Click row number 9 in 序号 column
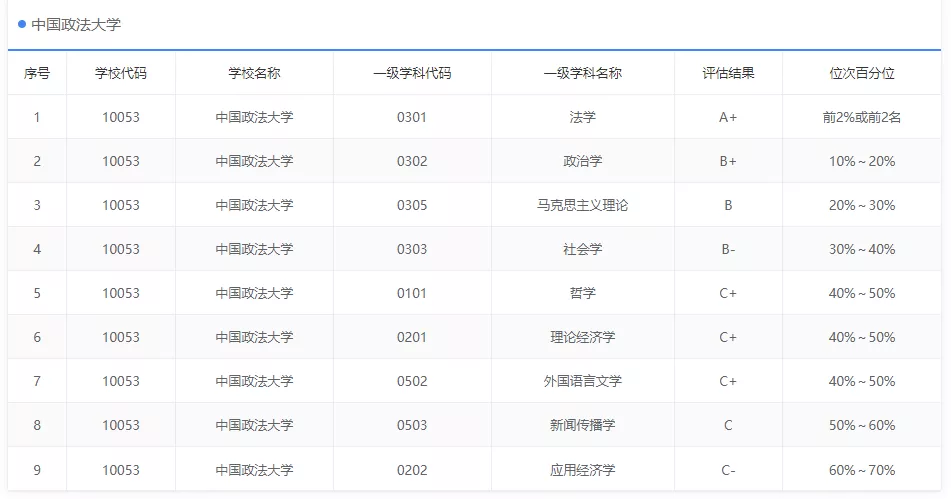Image resolution: width=951 pixels, height=499 pixels. pyautogui.click(x=37, y=470)
